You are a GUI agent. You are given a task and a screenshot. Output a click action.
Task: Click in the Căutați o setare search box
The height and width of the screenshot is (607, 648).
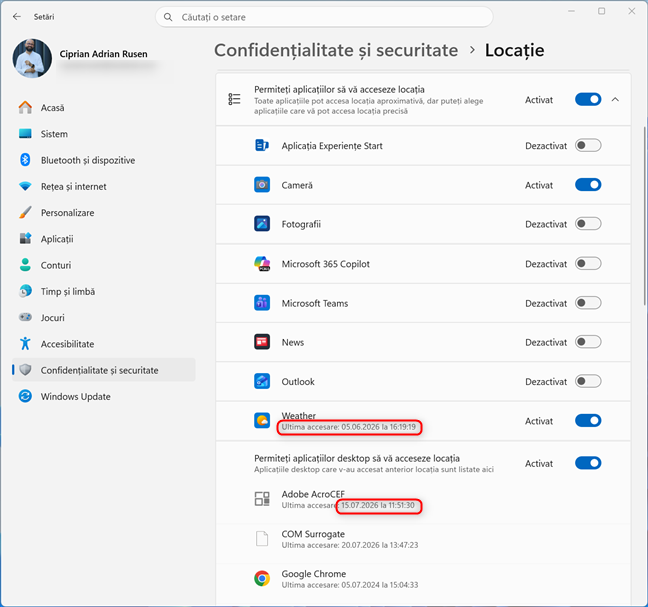coord(324,17)
